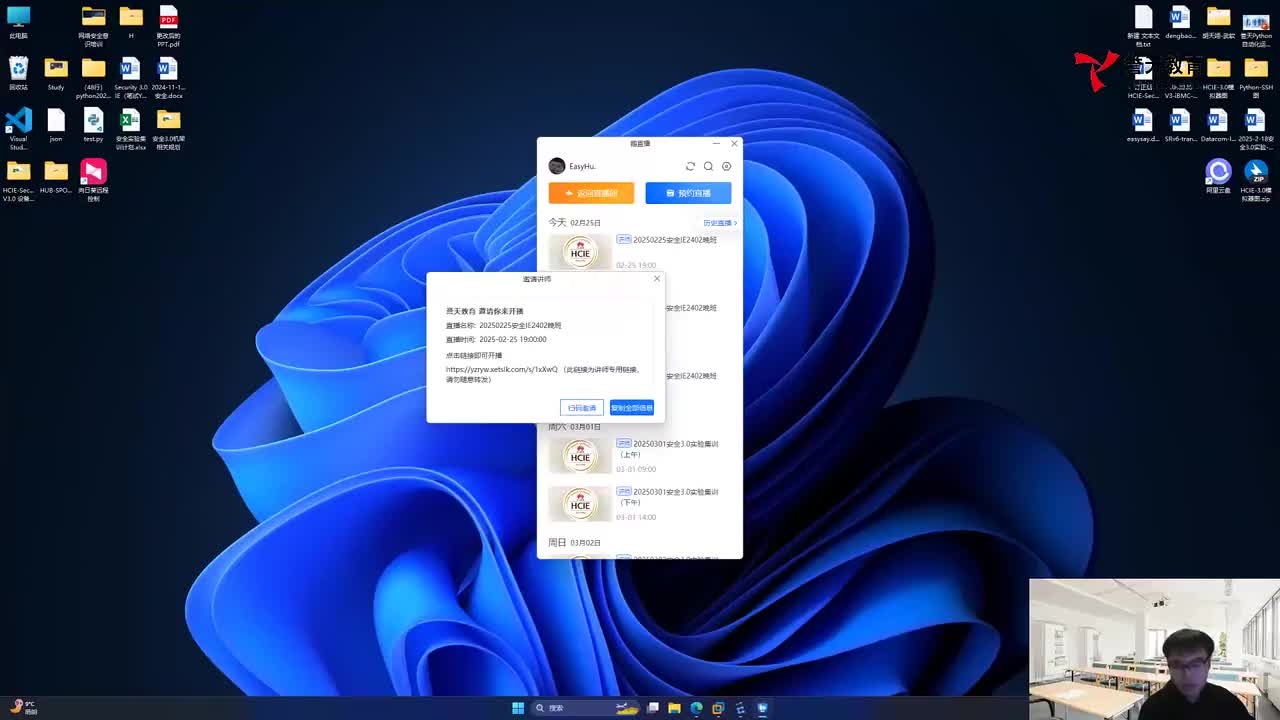Select the Python-SSH图 folder
The width and height of the screenshot is (1280, 720).
point(1256,78)
